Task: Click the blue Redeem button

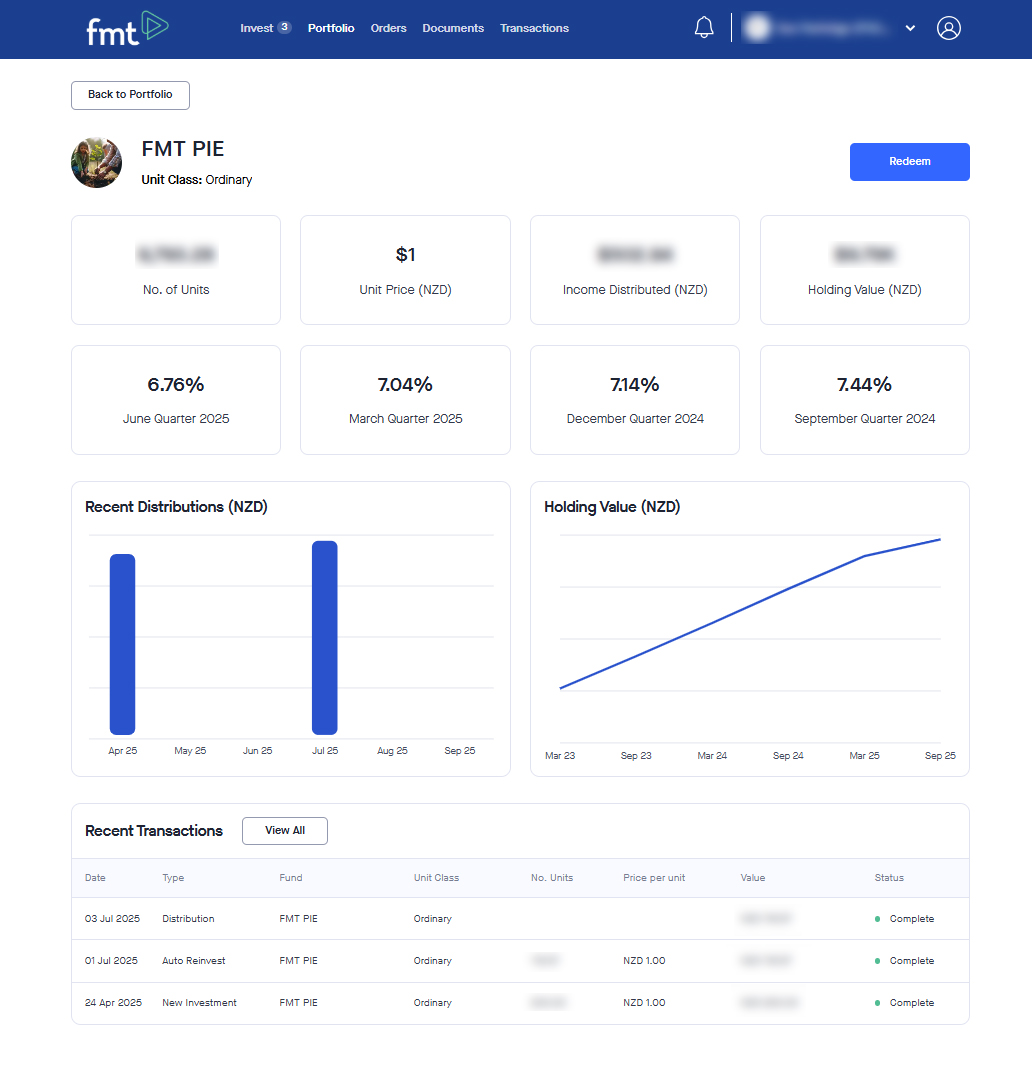Action: [909, 162]
